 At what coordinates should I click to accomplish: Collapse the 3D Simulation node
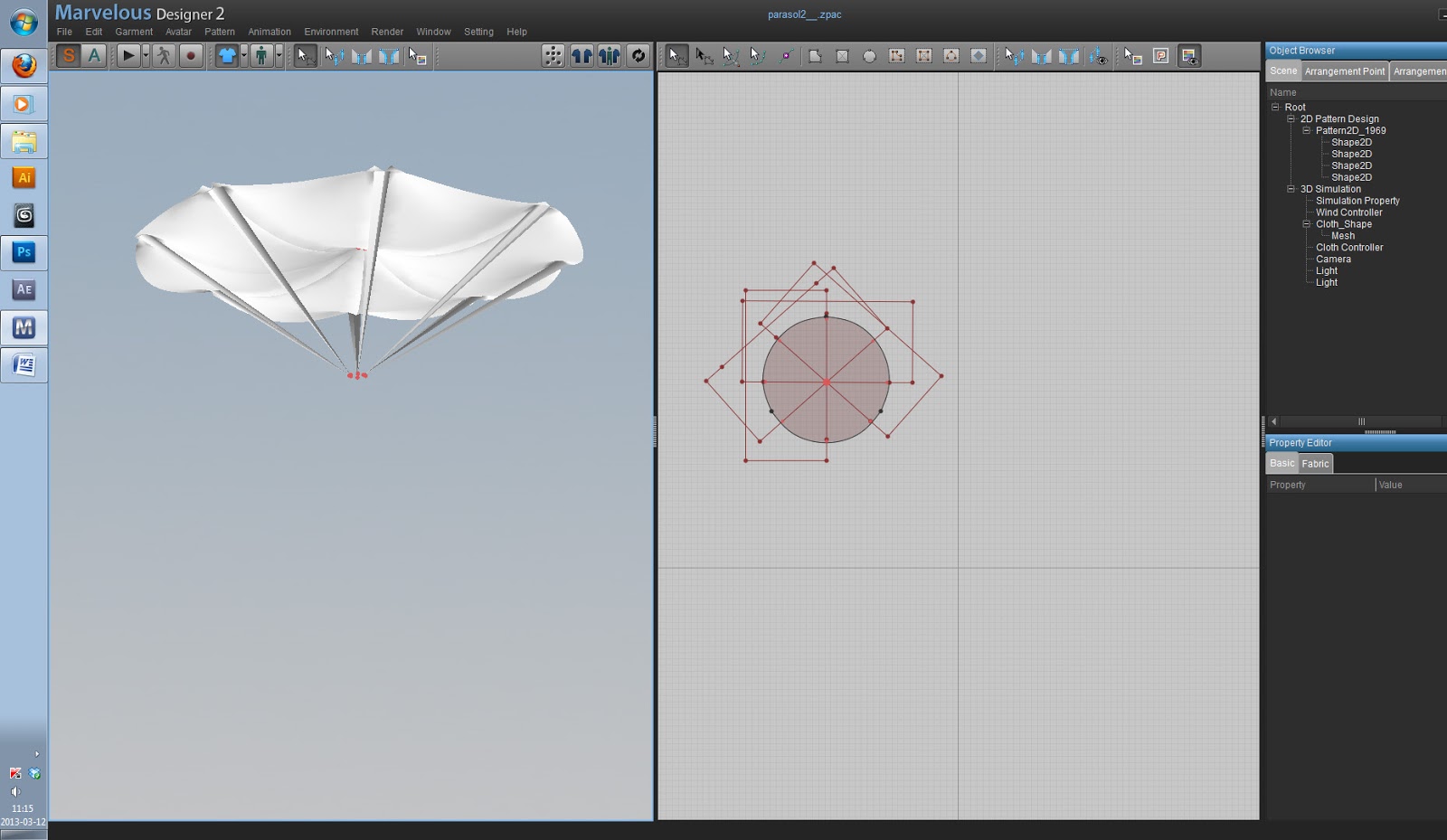coord(1291,189)
